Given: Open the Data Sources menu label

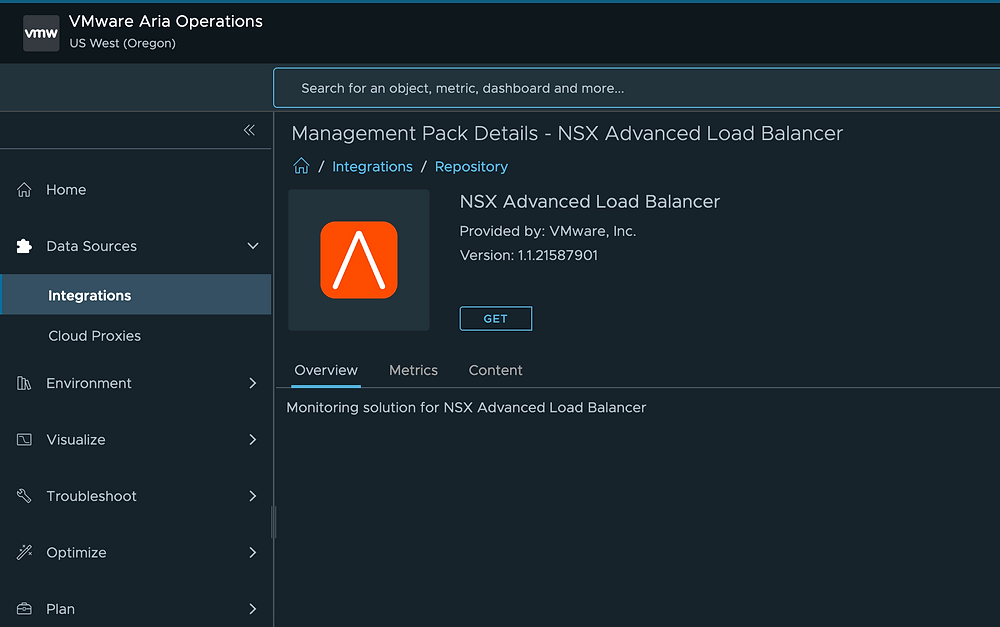Looking at the screenshot, I should (91, 246).
